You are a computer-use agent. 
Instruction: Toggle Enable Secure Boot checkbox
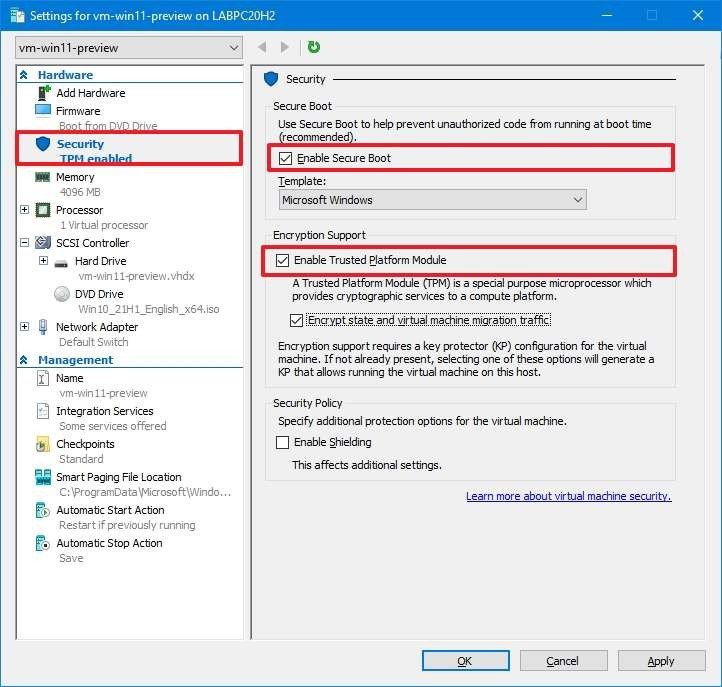285,158
